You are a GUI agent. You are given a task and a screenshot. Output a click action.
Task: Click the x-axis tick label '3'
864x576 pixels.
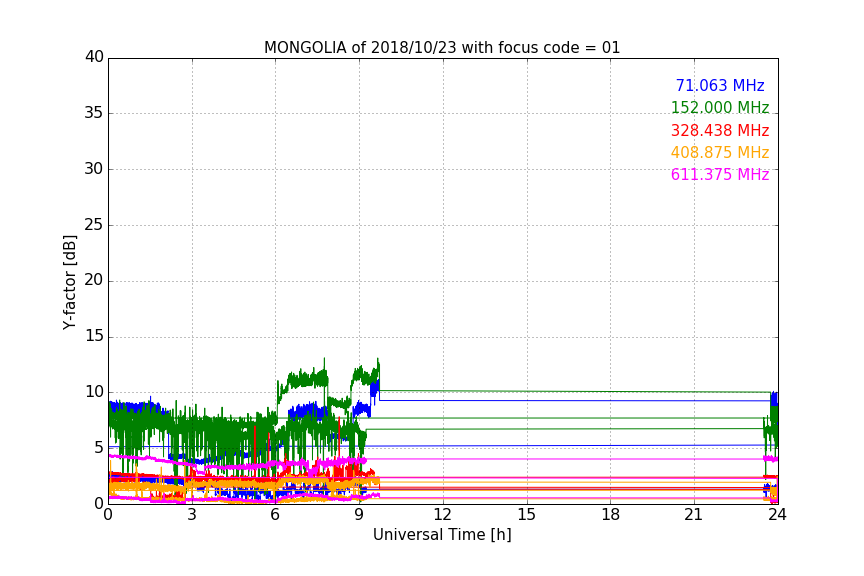tap(192, 515)
